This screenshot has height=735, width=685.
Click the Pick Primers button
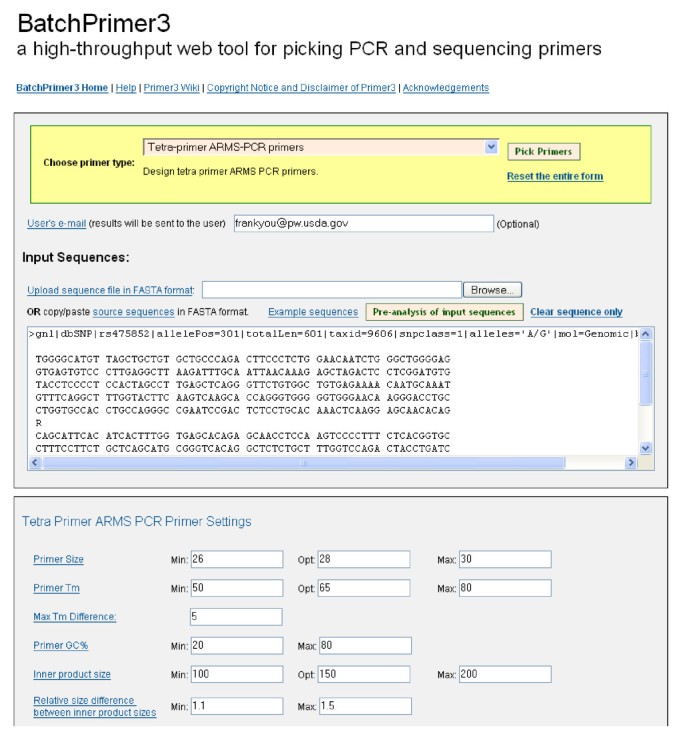pyautogui.click(x=544, y=151)
